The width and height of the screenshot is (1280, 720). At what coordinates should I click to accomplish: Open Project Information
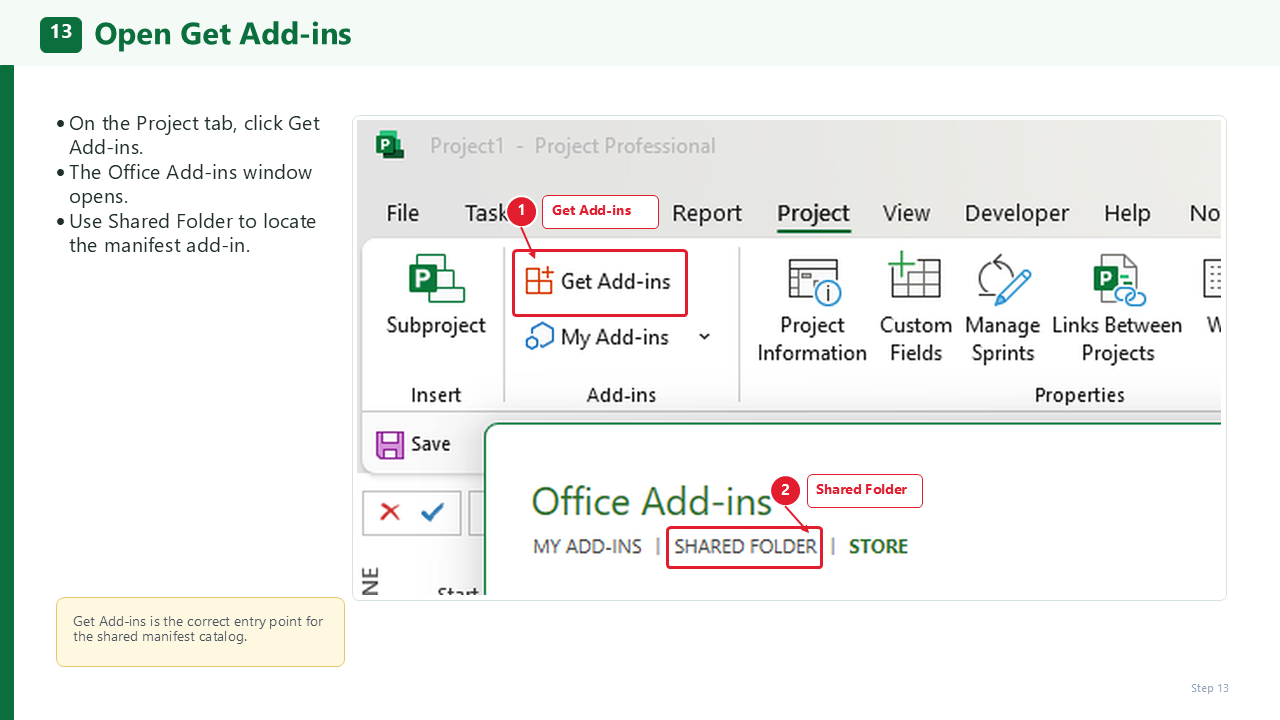[812, 310]
